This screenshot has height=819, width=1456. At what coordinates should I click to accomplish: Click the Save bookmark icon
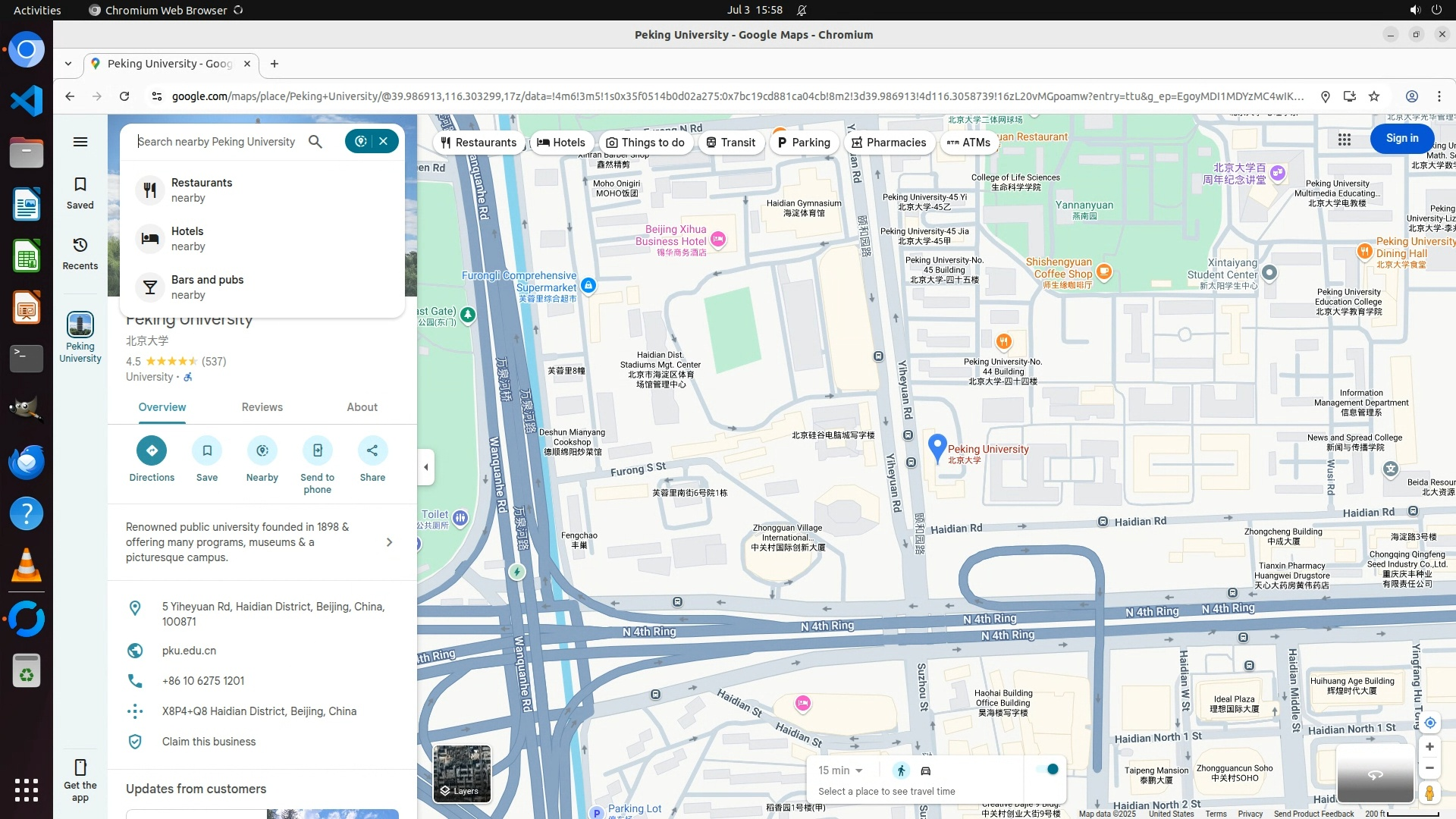207,450
